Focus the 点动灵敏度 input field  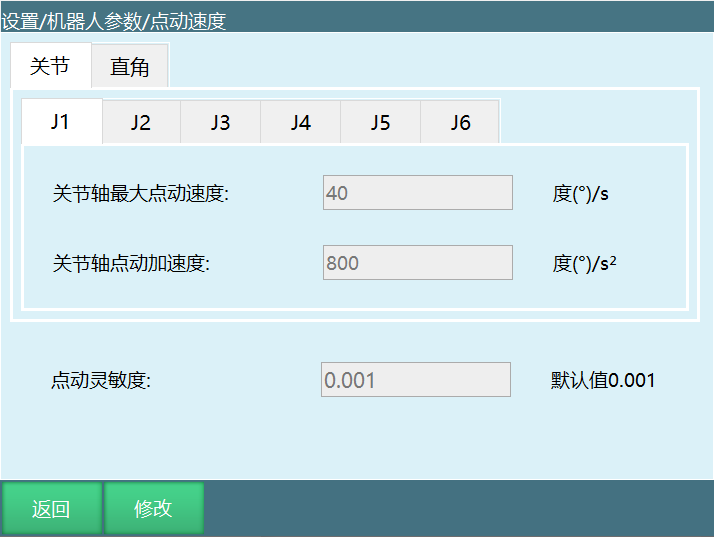[x=415, y=380]
